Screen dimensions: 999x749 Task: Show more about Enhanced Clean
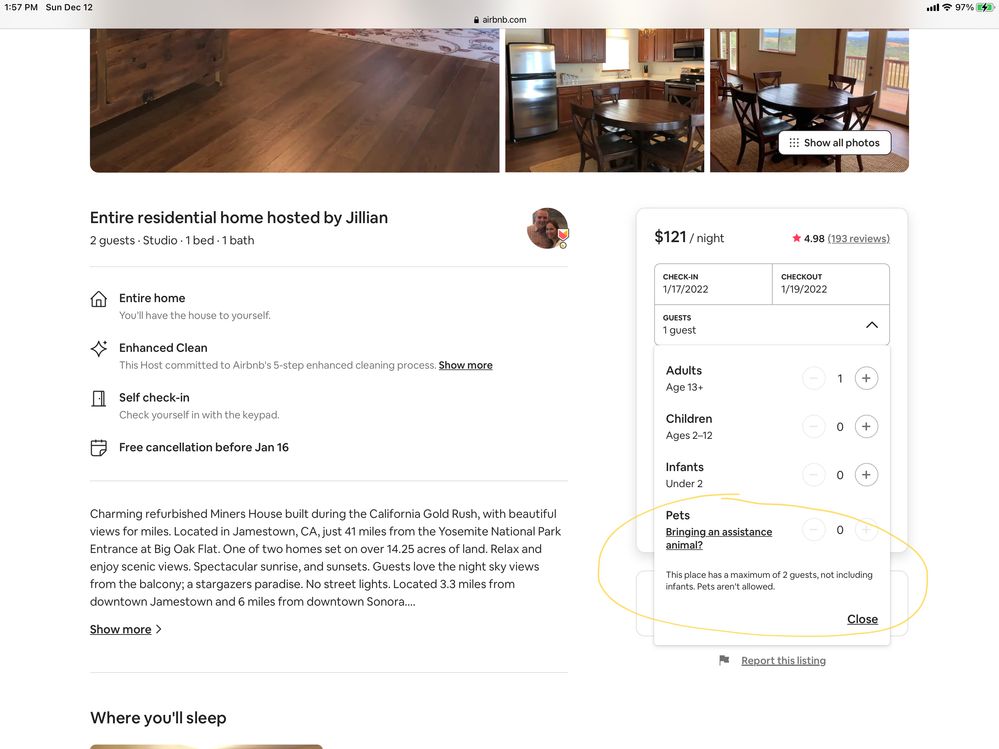point(465,366)
